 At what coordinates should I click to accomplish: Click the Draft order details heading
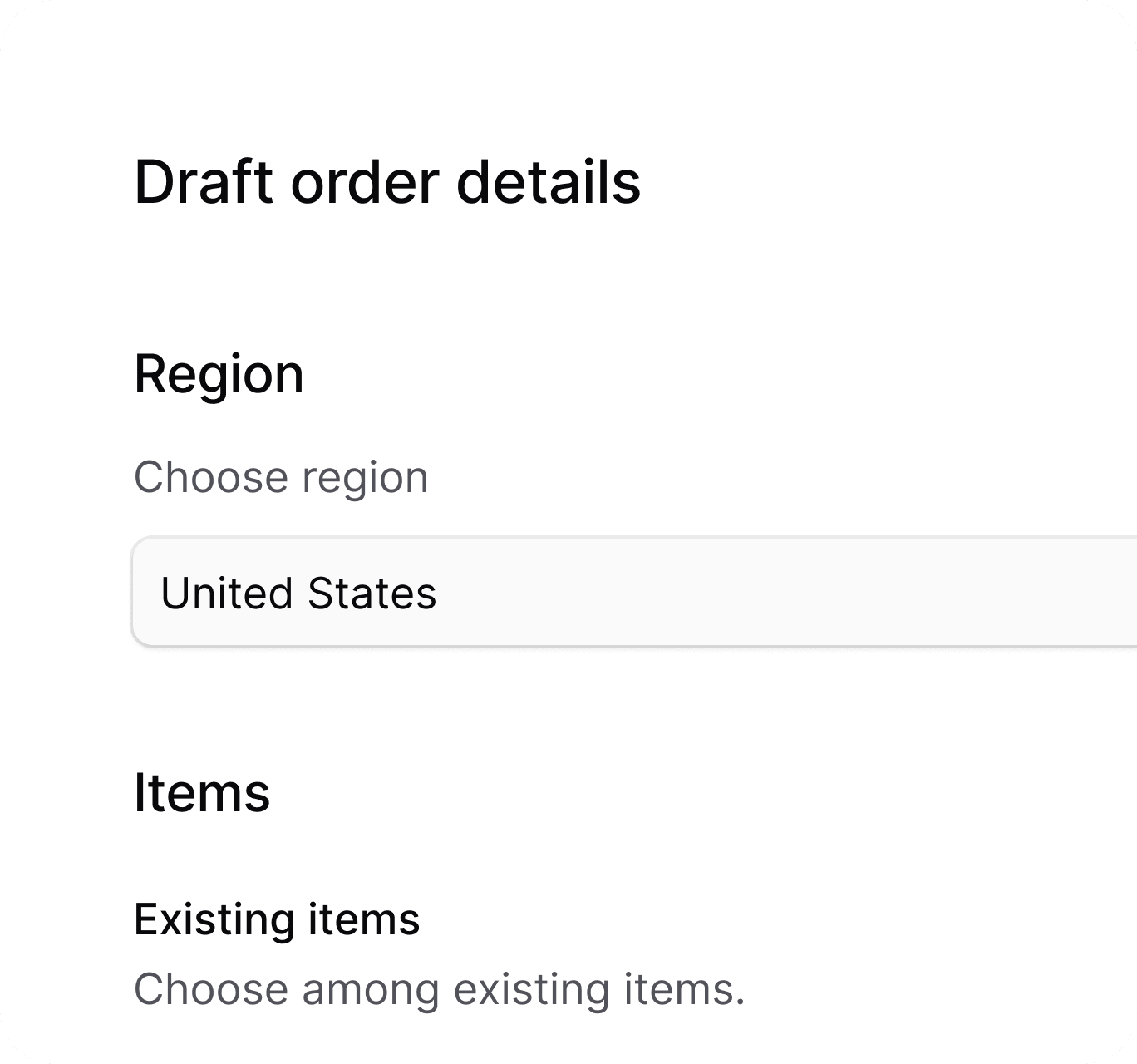[388, 180]
